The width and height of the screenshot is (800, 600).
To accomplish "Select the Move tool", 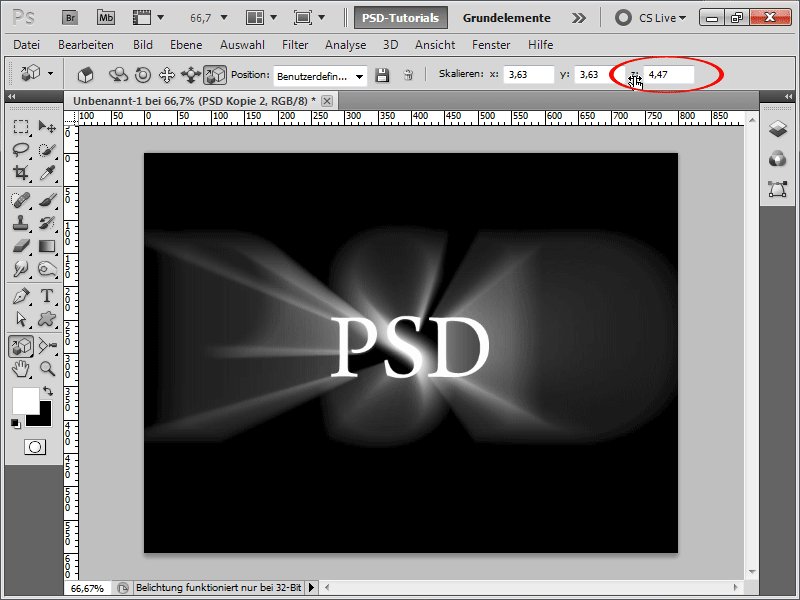I will tap(47, 126).
